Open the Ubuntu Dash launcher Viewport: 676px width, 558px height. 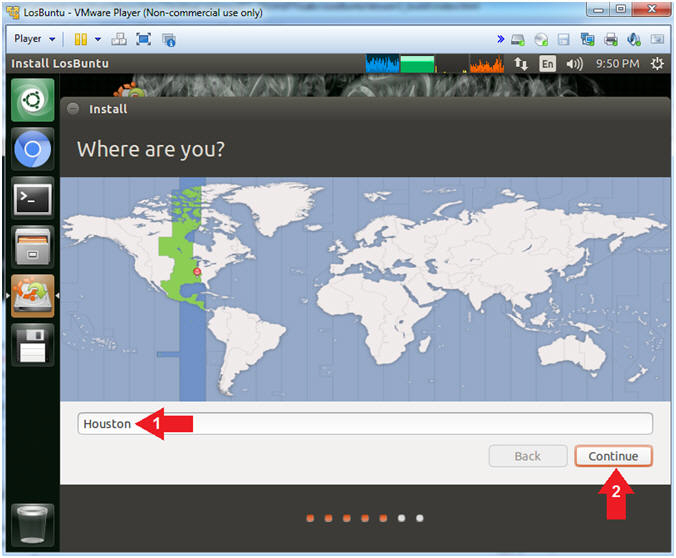pos(33,100)
